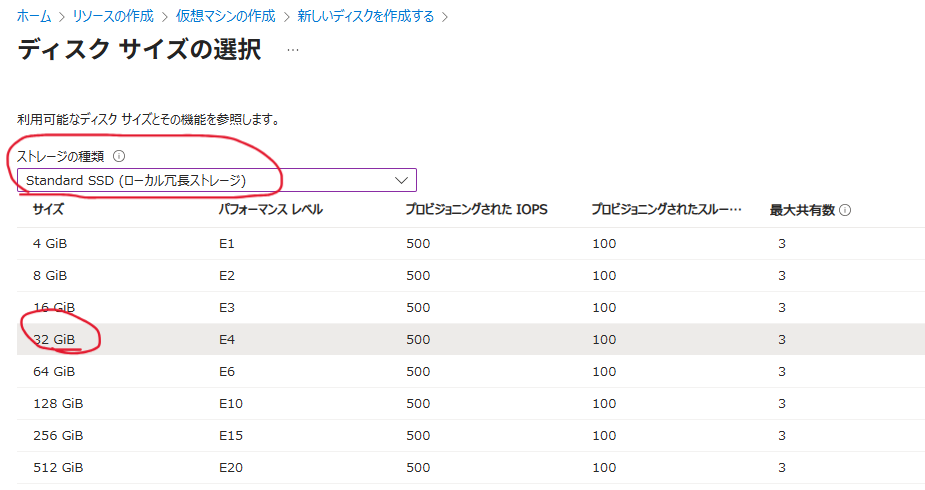Open the ホーム breadcrumb link
925x490 pixels.
(34, 16)
